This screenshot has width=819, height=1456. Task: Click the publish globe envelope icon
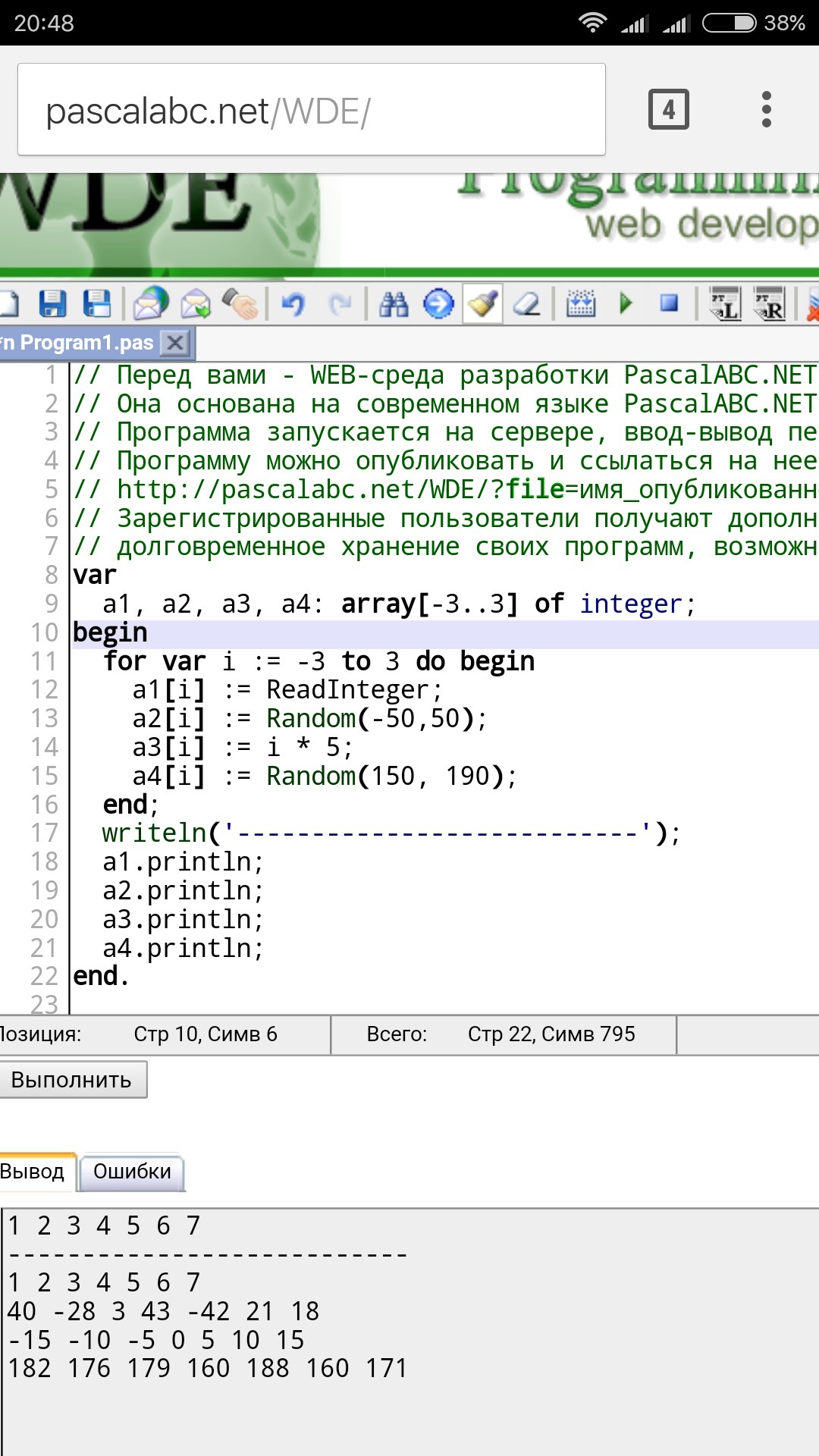click(x=151, y=304)
